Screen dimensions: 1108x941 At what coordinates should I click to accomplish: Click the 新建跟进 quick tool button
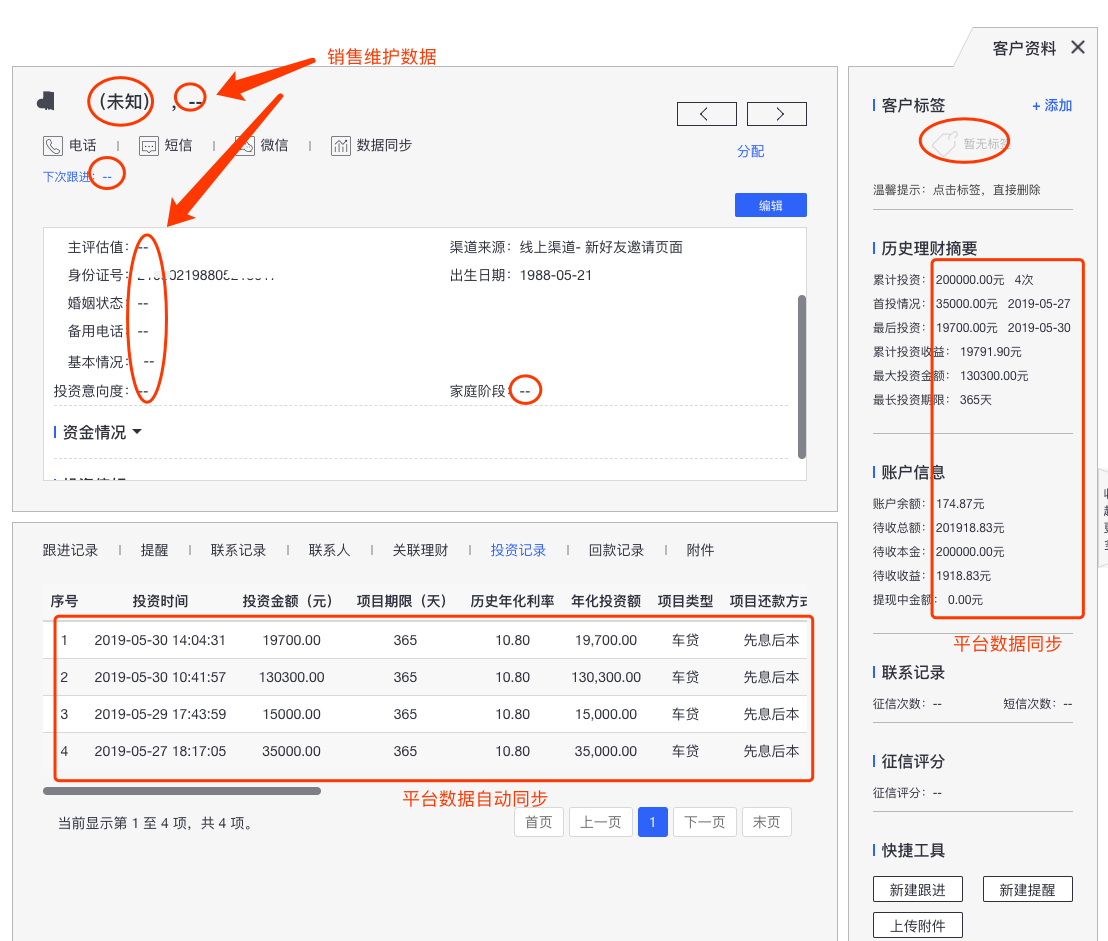click(917, 889)
